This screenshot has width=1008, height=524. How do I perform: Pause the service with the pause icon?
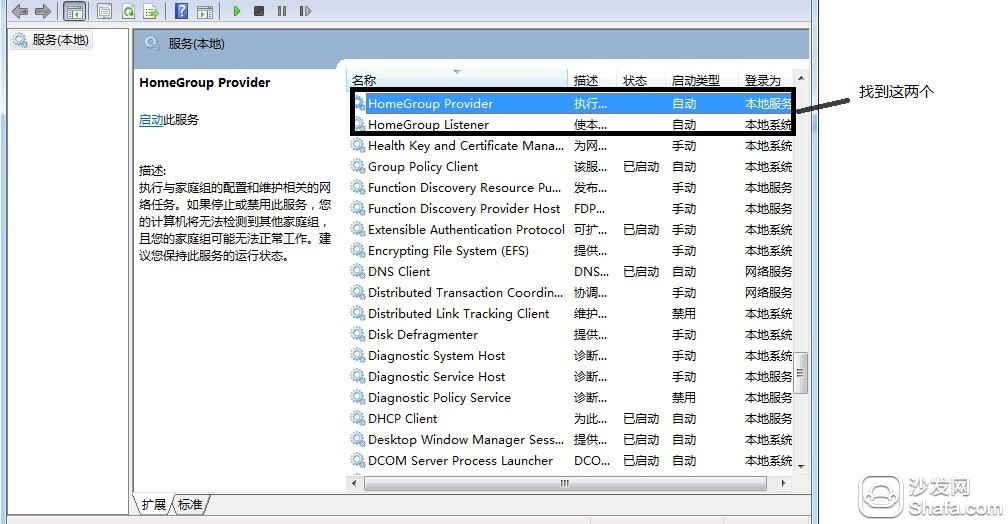point(282,11)
